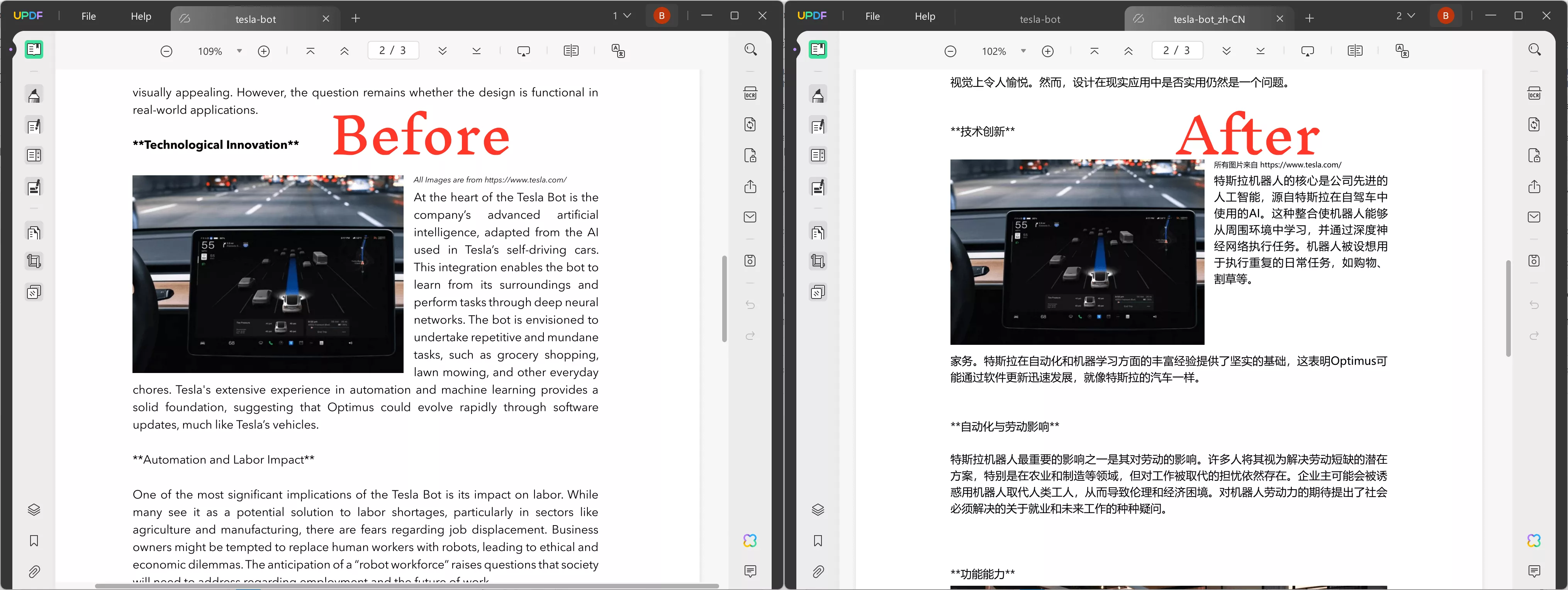
Task: Open File menu in left window
Action: [89, 17]
